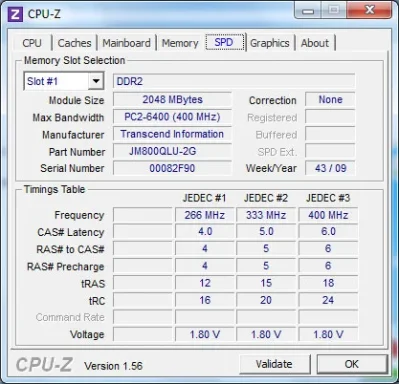Click CAS# Latency value 5.0
The height and width of the screenshot is (384, 399).
tap(266, 232)
